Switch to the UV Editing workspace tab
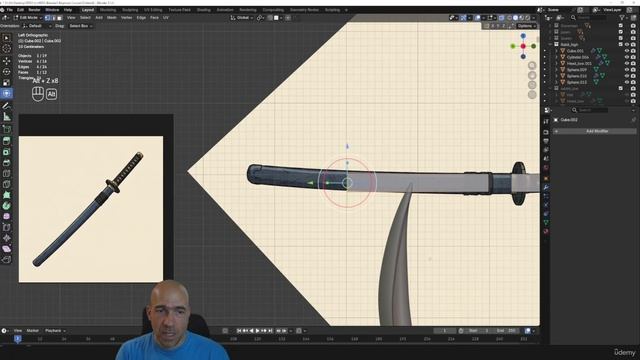The image size is (640, 360). click(x=153, y=10)
